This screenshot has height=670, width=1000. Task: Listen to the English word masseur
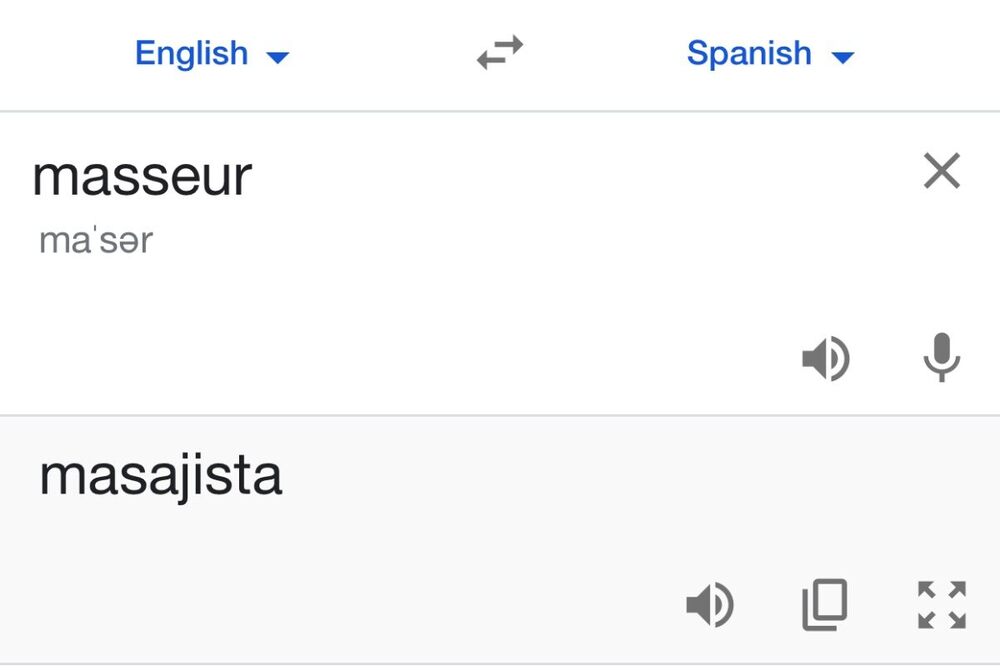826,359
